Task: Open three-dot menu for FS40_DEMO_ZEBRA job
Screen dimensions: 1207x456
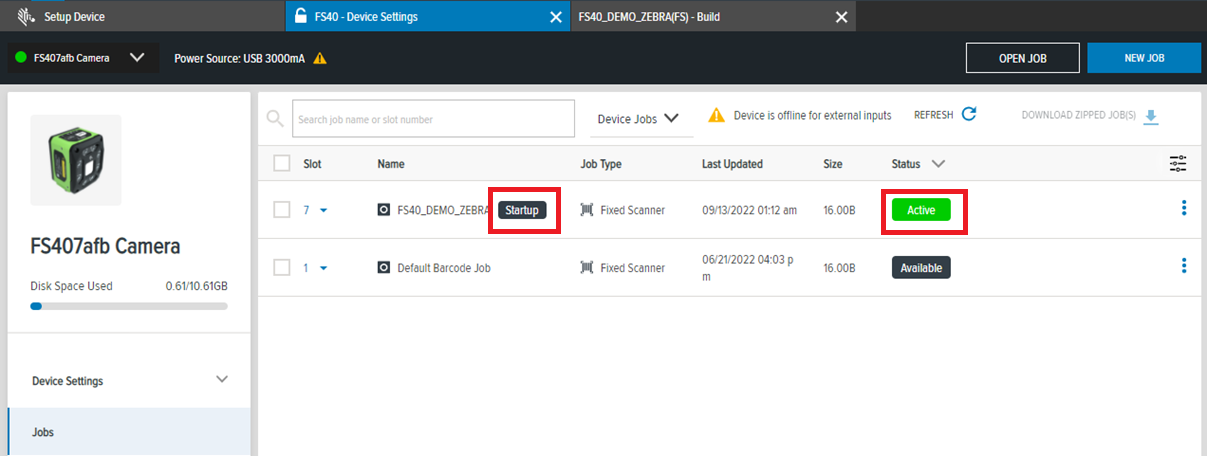Action: tap(1184, 208)
